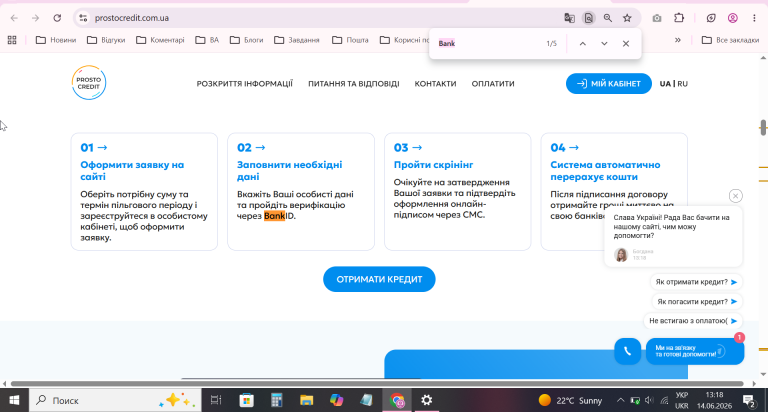Open Calculator from taskbar

click(x=277, y=400)
